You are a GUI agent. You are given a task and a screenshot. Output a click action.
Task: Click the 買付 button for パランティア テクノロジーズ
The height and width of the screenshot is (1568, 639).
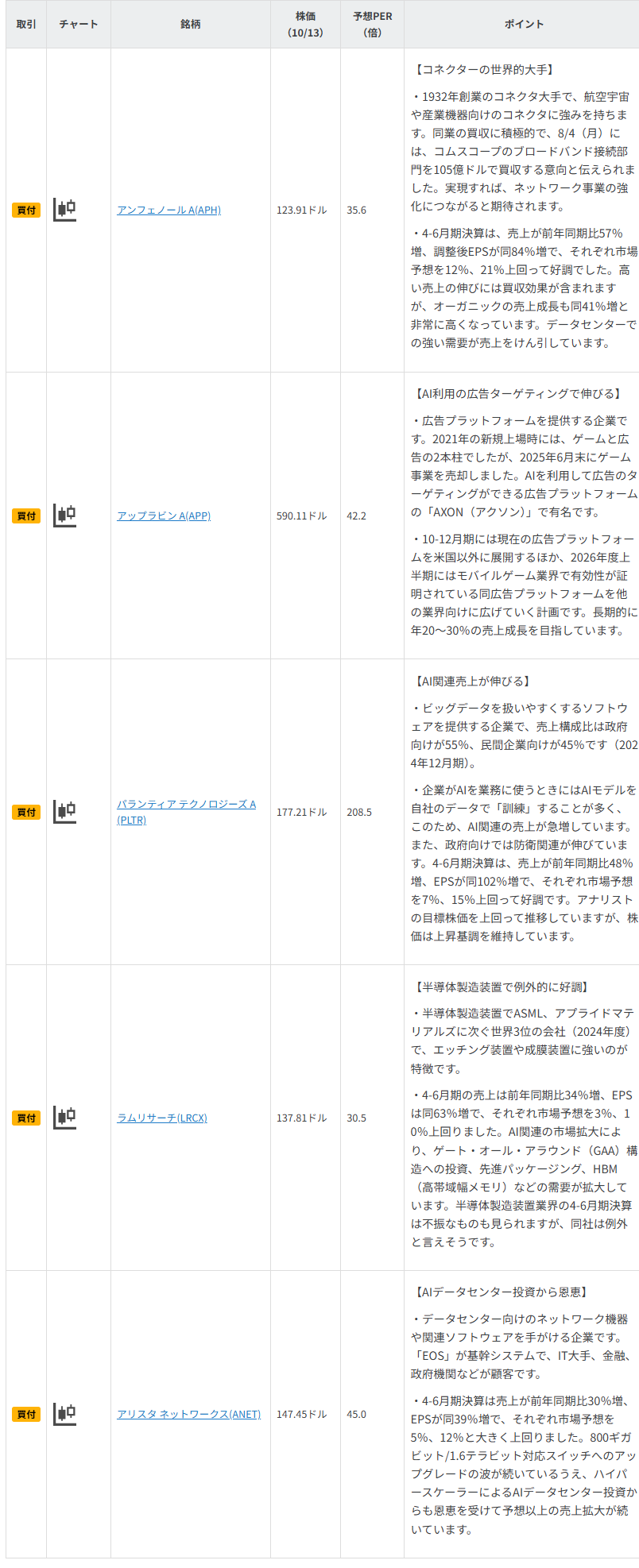pos(26,813)
